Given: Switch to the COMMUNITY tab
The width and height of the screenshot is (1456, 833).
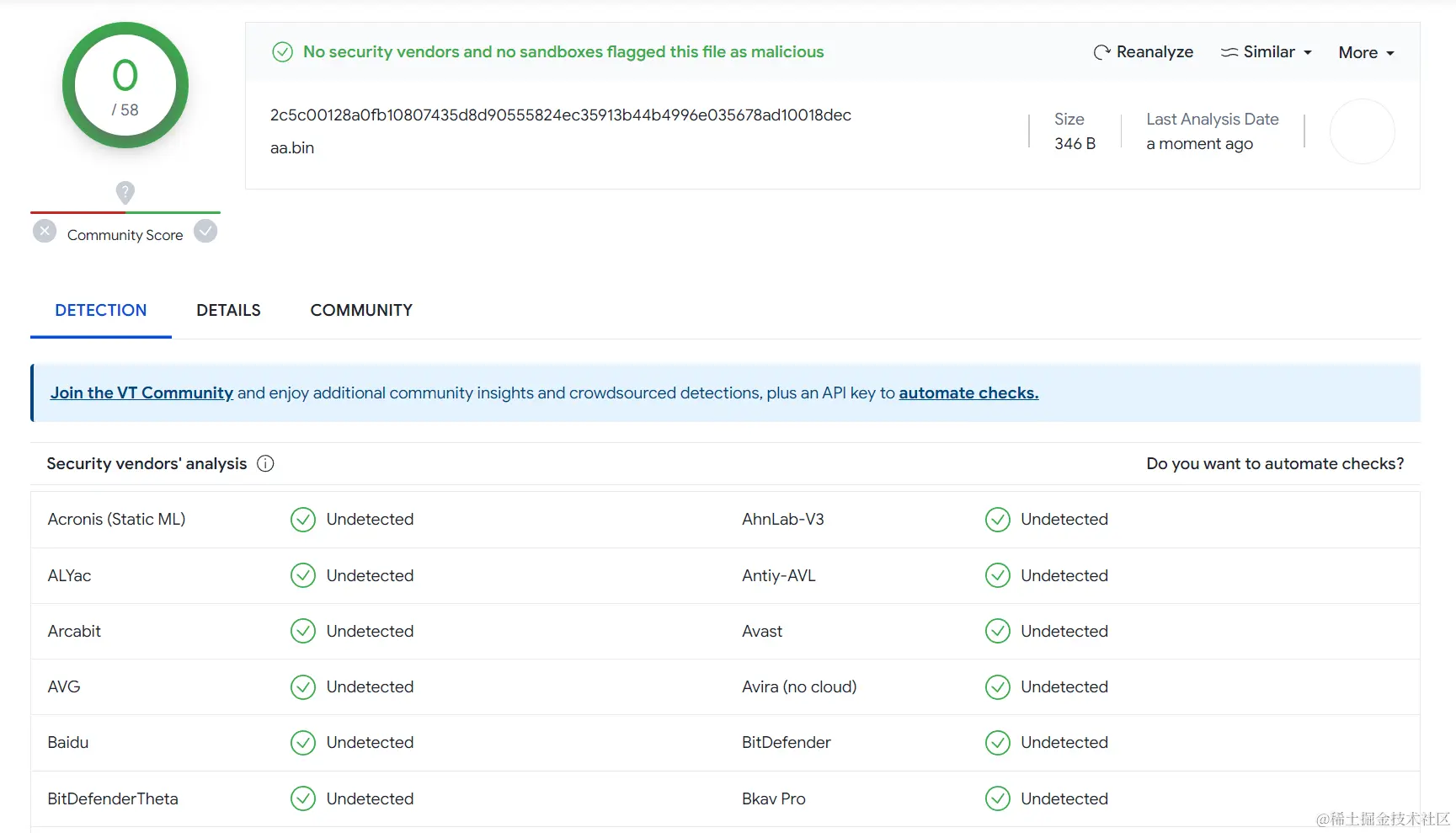Looking at the screenshot, I should click(x=361, y=310).
